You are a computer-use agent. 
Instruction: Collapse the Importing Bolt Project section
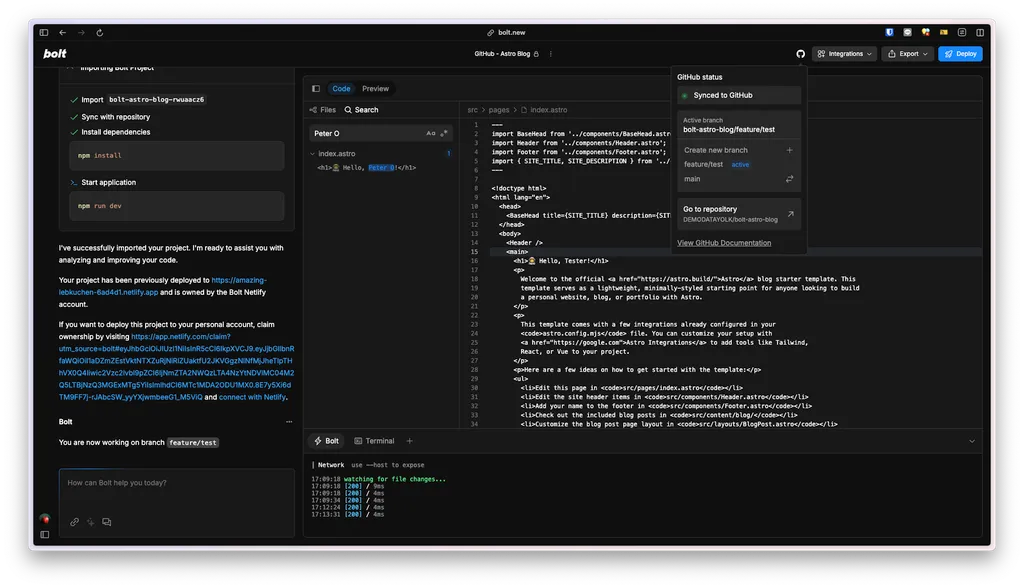pyautogui.click(x=71, y=67)
